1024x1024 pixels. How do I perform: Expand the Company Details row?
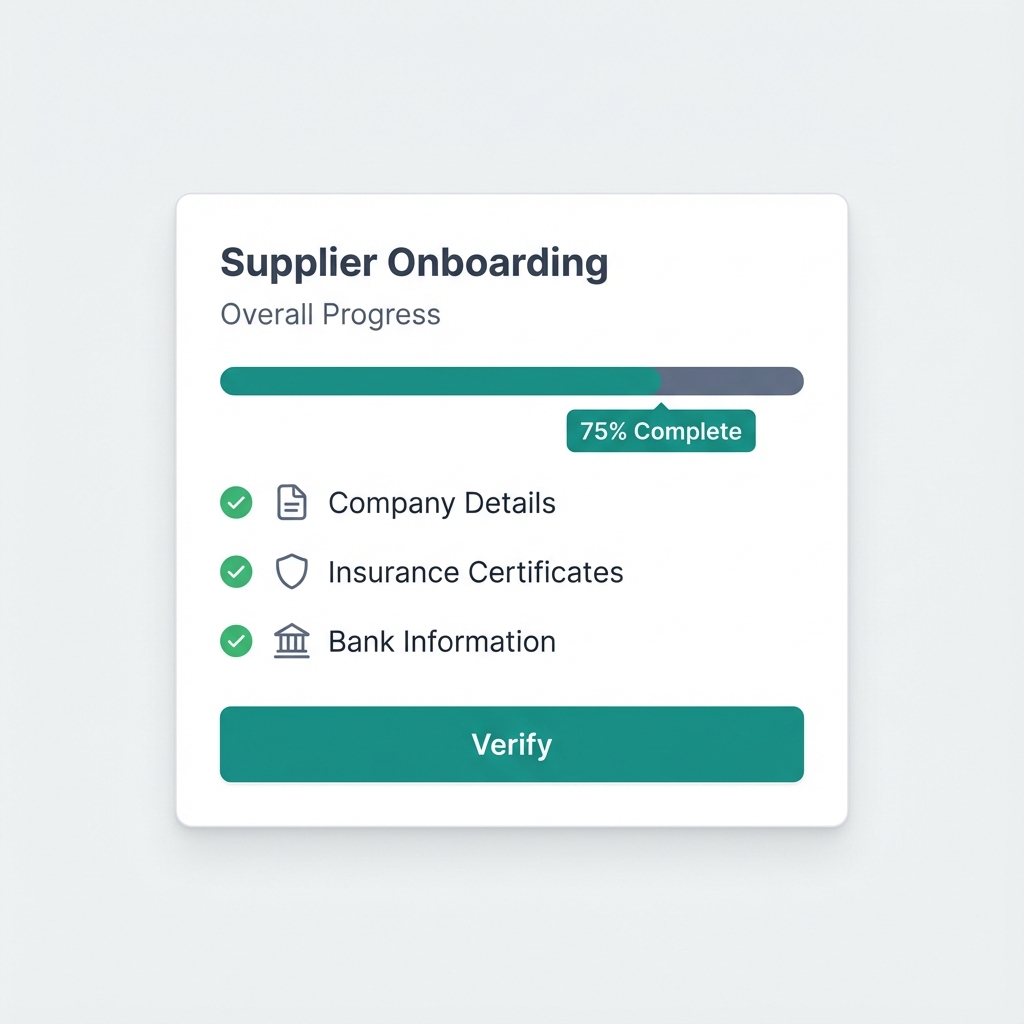coord(441,502)
